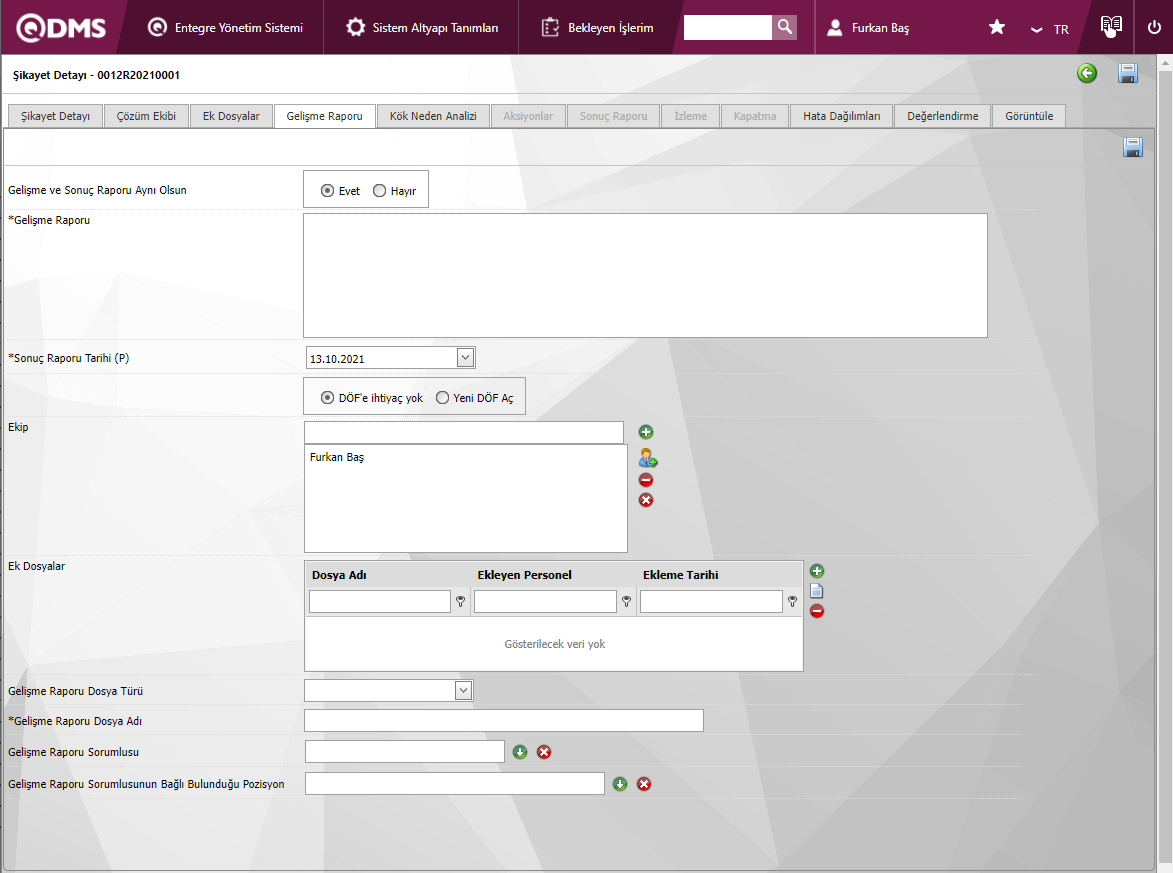Image resolution: width=1173 pixels, height=873 pixels.
Task: Open Sonuç Raporu Tarihi date dropdown
Action: point(465,358)
